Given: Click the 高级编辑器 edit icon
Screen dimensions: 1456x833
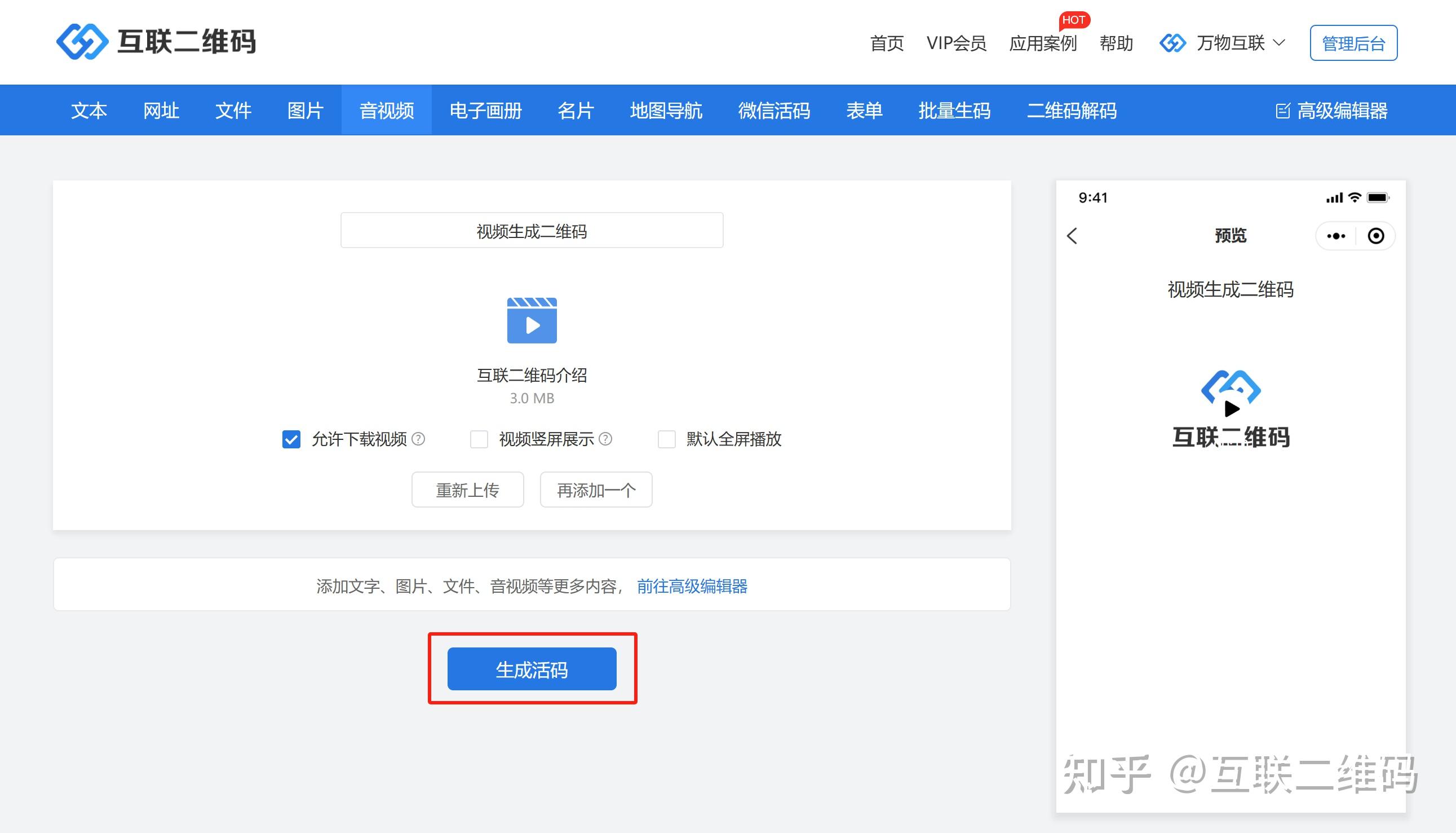Looking at the screenshot, I should [1283, 111].
